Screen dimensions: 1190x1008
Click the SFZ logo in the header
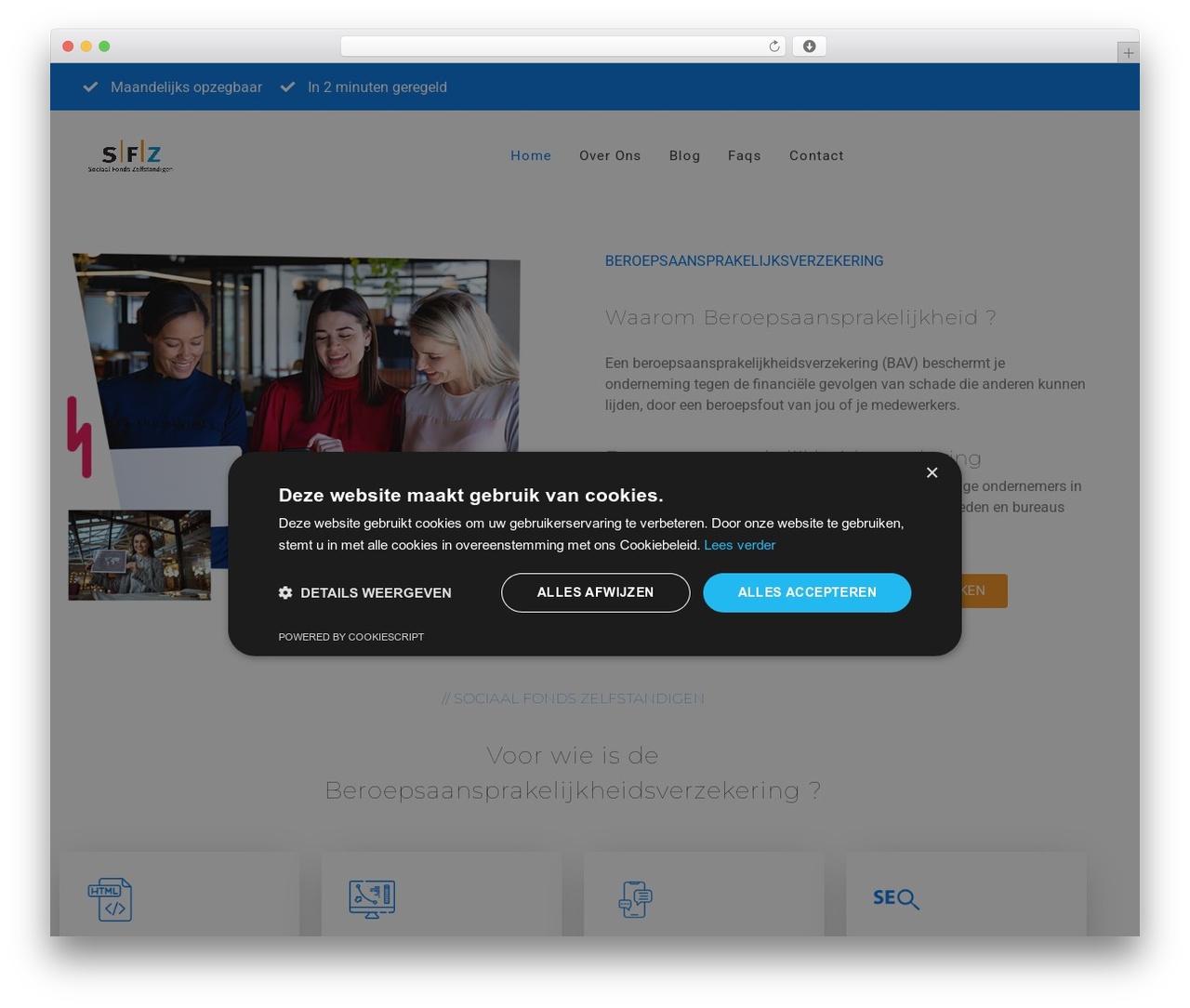130,155
